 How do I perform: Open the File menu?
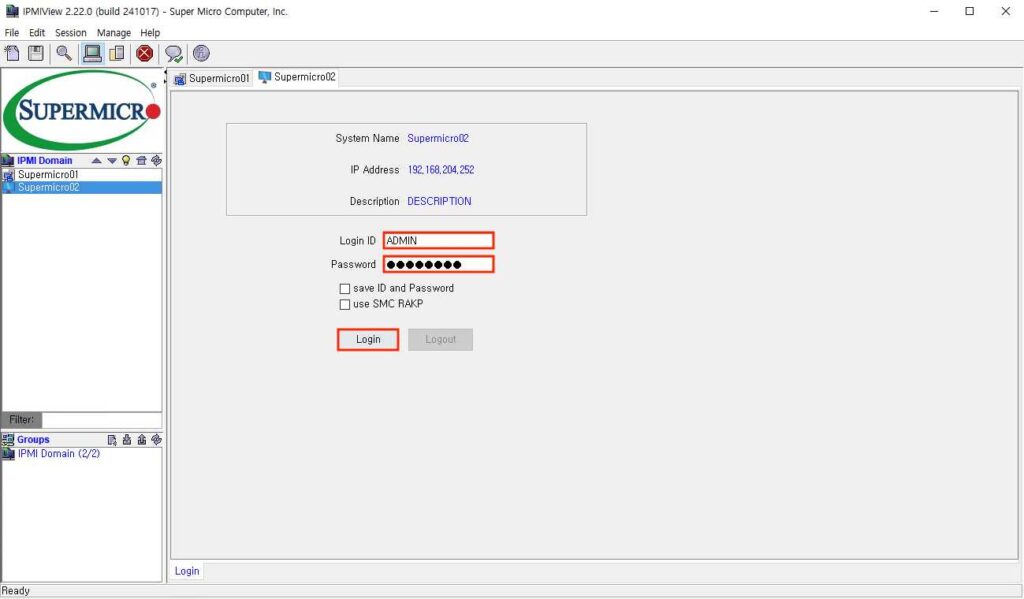pyautogui.click(x=12, y=33)
